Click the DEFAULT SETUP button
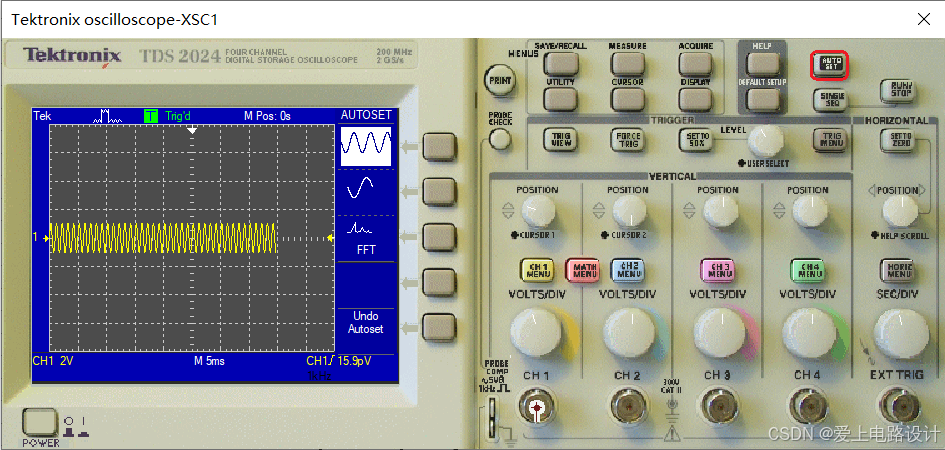Image resolution: width=945 pixels, height=450 pixels. (762, 99)
